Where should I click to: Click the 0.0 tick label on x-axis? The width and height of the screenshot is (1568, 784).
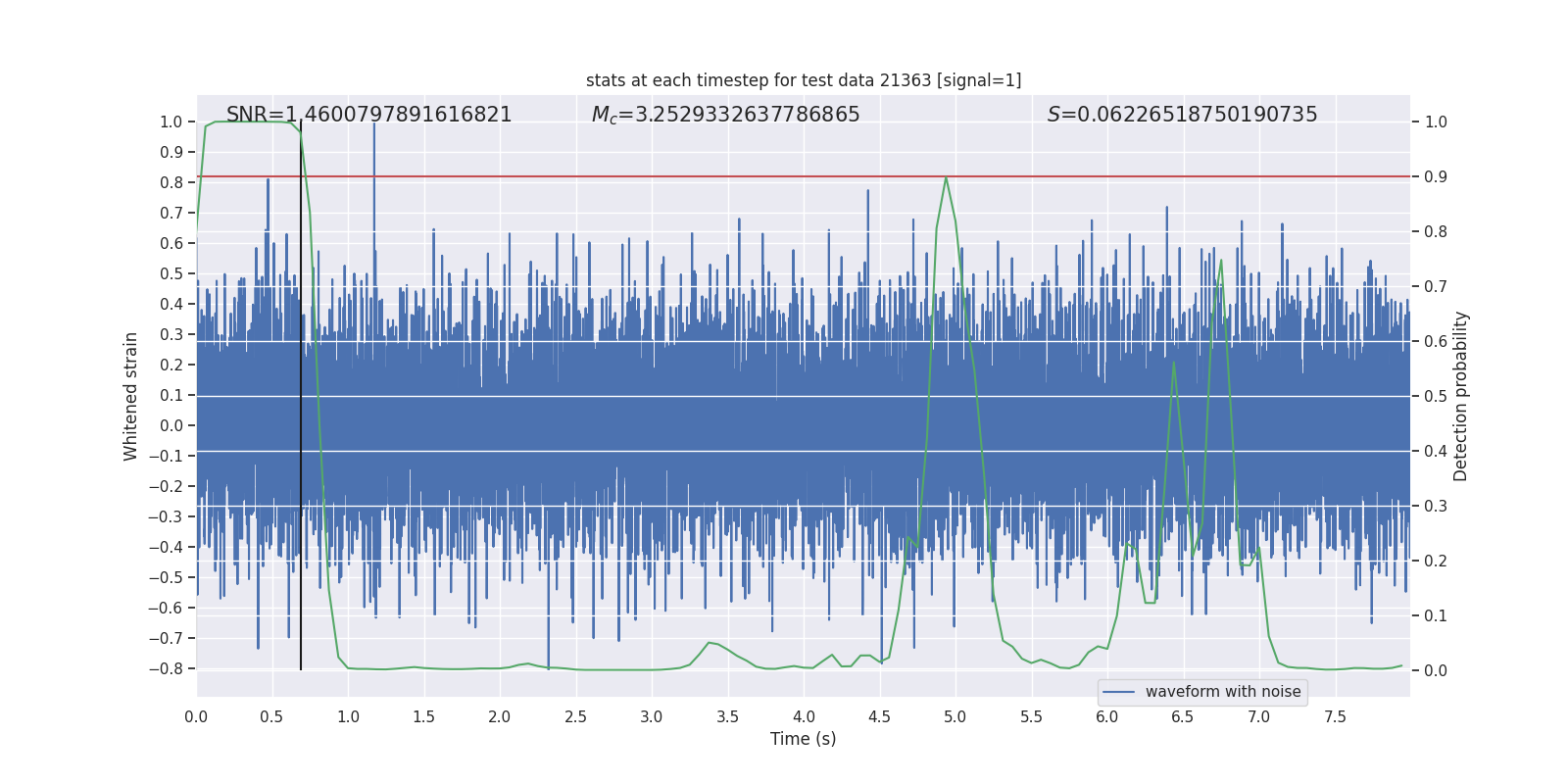(x=196, y=716)
